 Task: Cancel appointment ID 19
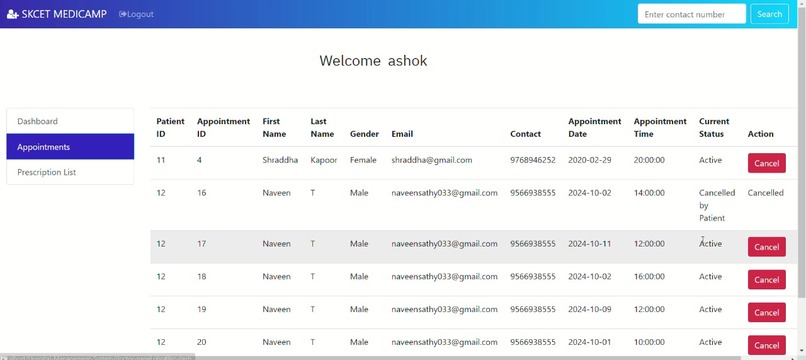click(766, 313)
